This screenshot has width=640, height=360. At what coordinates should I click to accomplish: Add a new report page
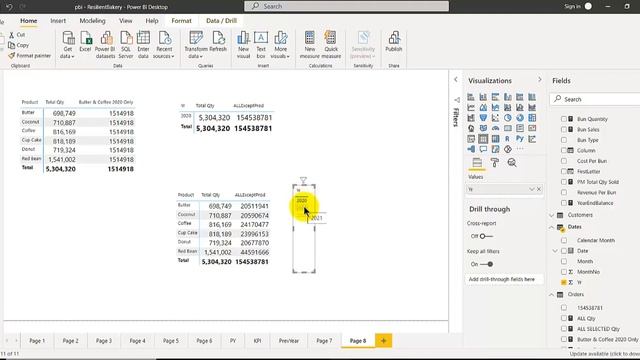(383, 340)
